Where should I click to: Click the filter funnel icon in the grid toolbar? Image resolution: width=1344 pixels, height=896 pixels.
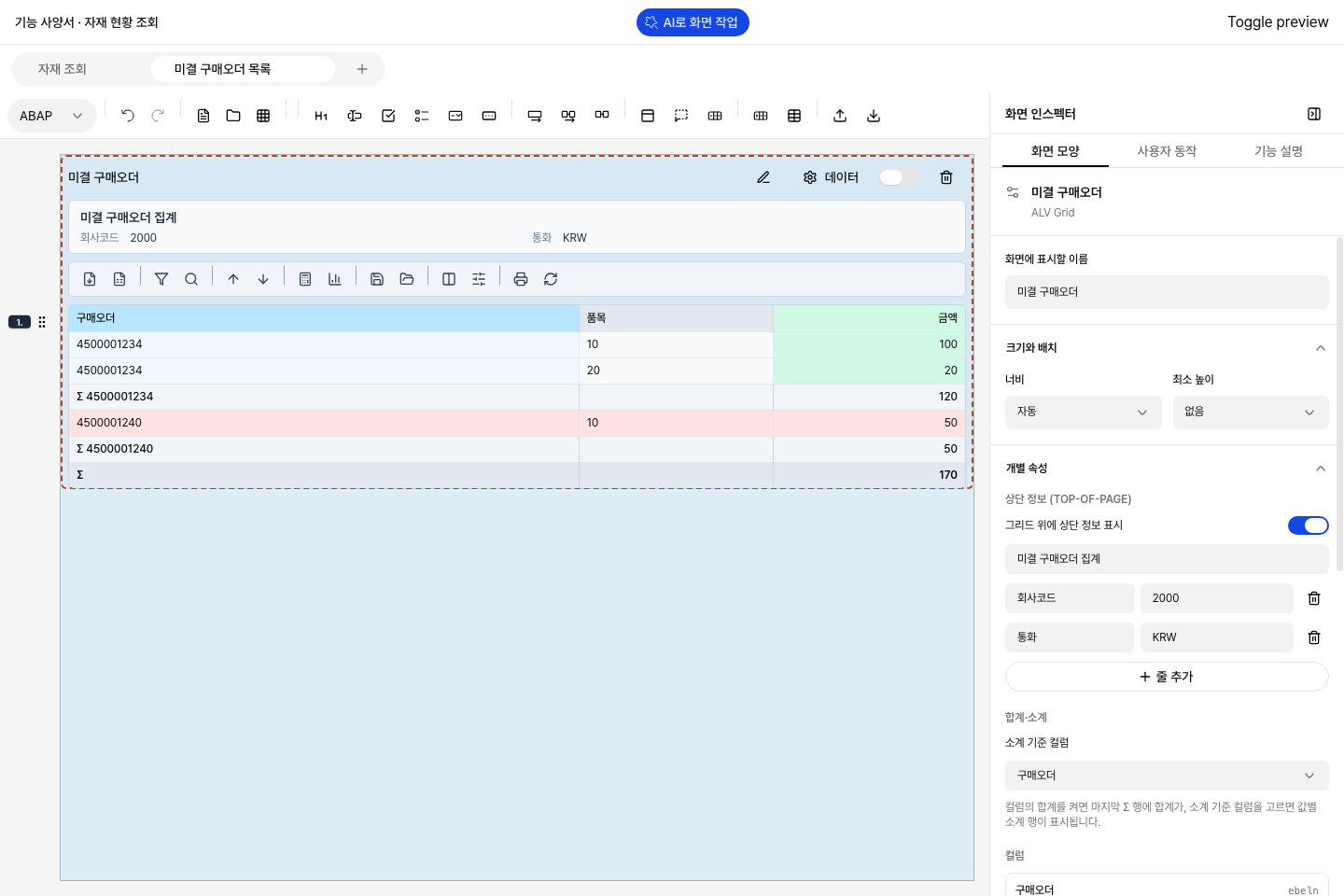click(161, 279)
